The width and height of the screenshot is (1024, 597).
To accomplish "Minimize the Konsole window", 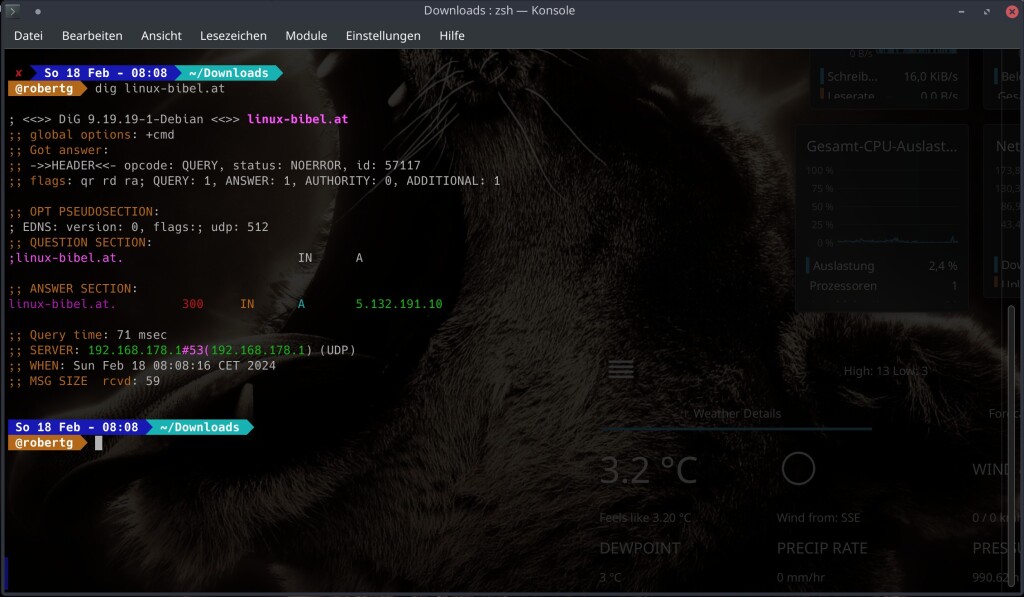I will tap(961, 12).
